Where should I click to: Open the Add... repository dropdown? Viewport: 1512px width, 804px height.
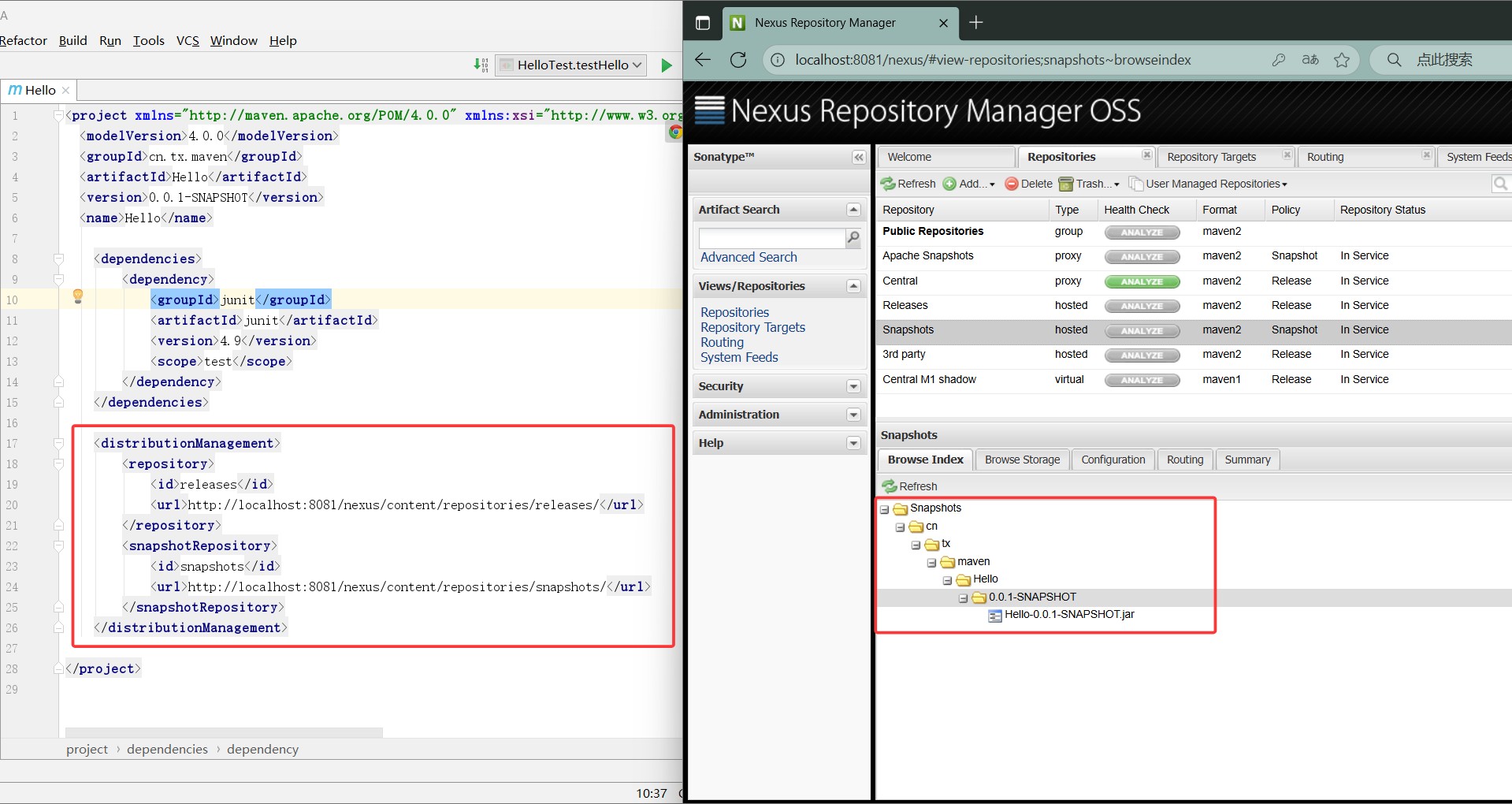(969, 184)
